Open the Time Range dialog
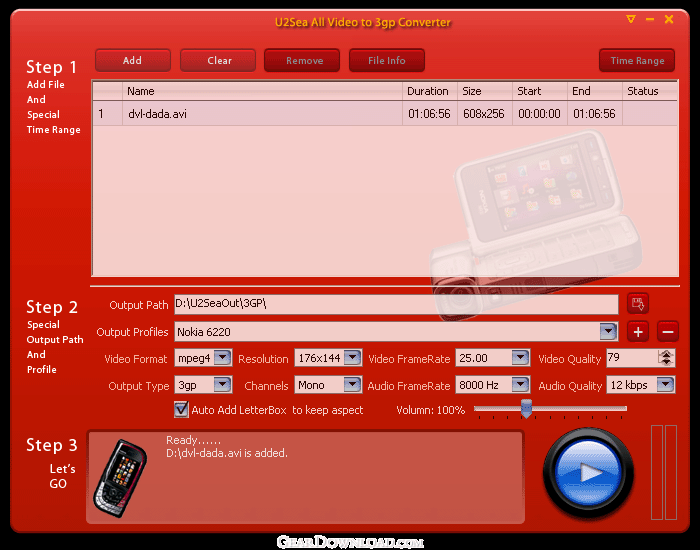This screenshot has width=700, height=550. pyautogui.click(x=637, y=60)
